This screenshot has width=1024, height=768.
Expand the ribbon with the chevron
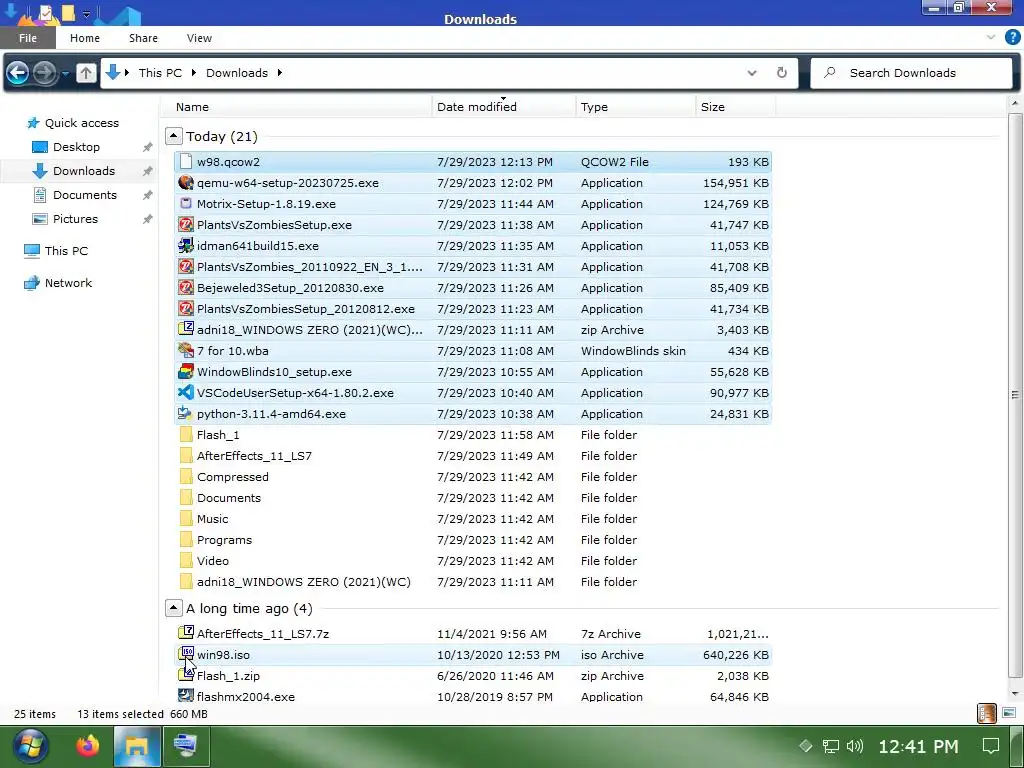[991, 37]
